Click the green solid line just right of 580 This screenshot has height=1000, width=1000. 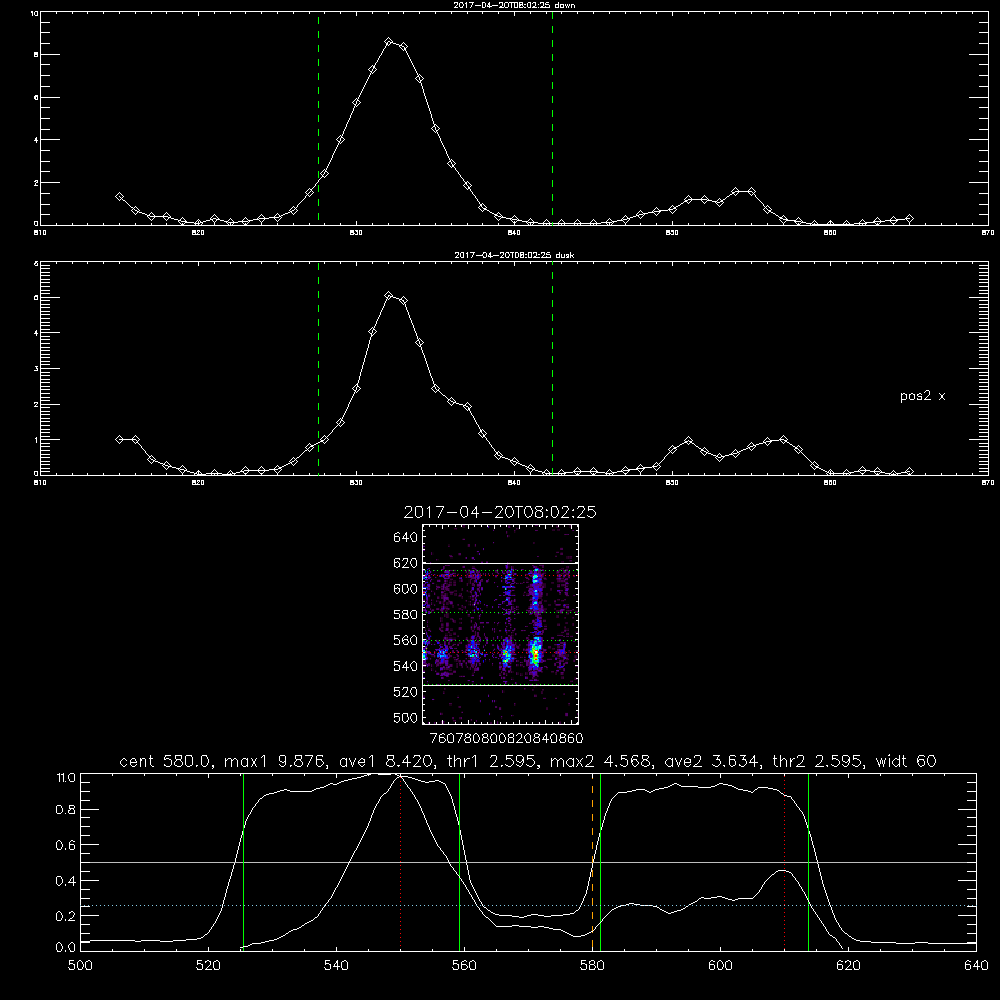[x=600, y=862]
